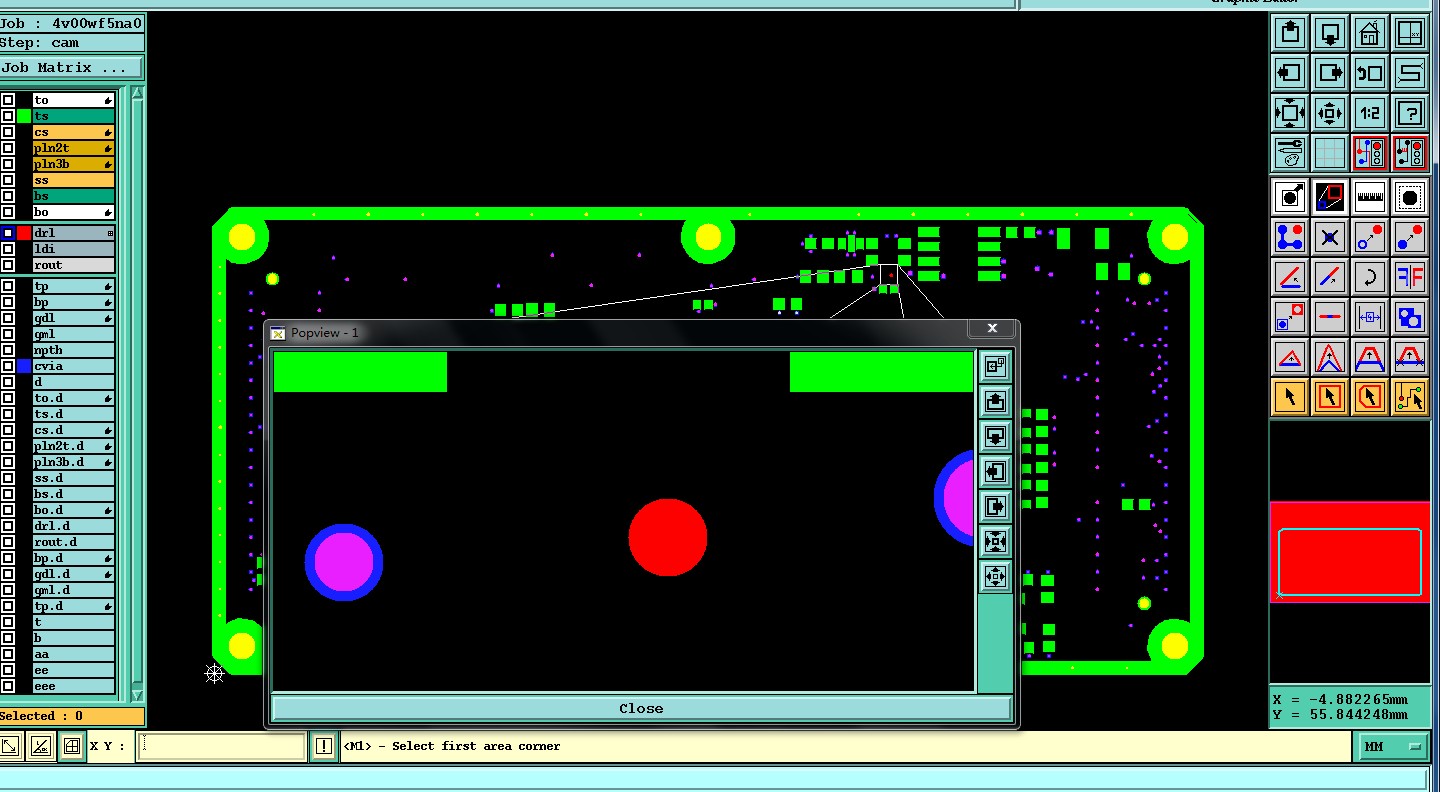Select the plain arrow pointer select tool
The width and height of the screenshot is (1440, 792).
[1290, 397]
